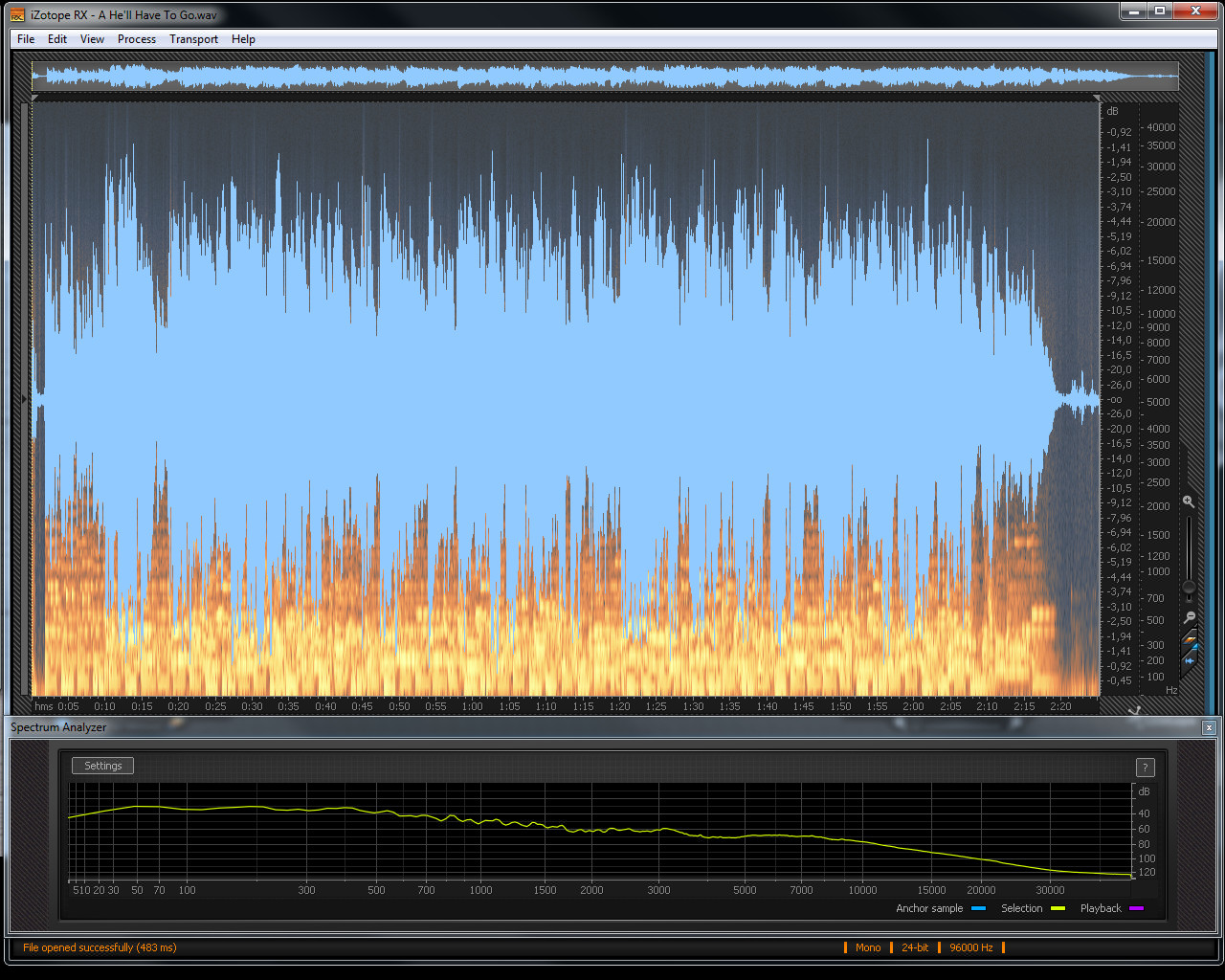Click the resize grip below the frequency ruler
This screenshot has height=980, width=1225.
point(1135,709)
